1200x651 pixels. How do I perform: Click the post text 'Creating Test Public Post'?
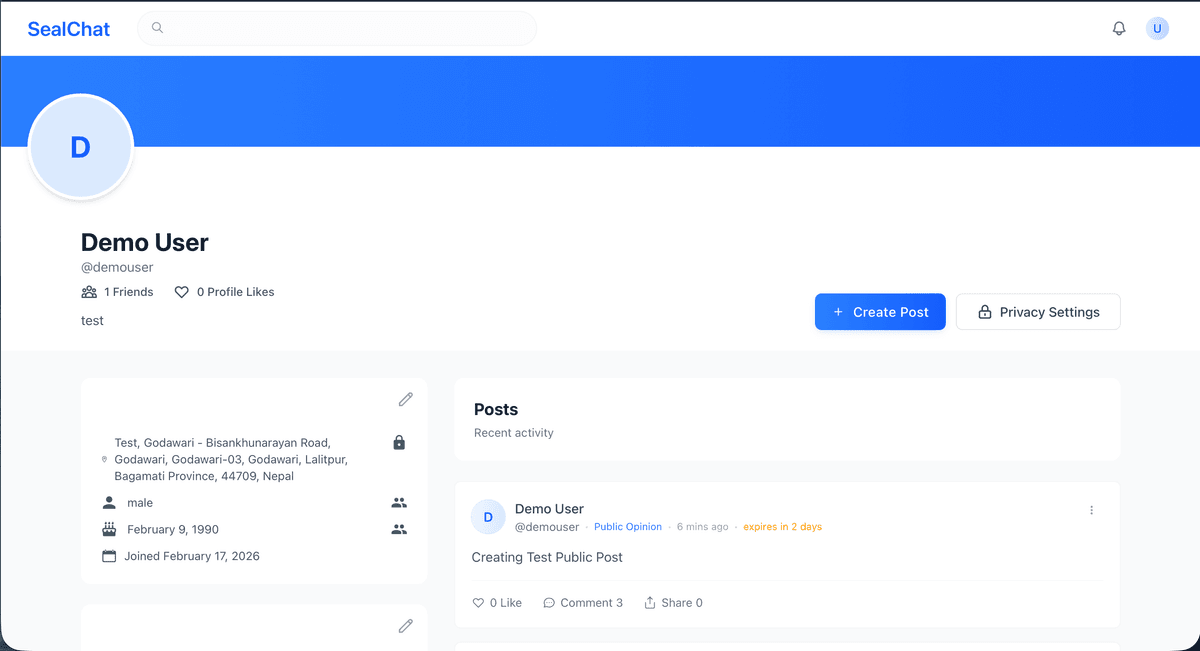pos(547,557)
